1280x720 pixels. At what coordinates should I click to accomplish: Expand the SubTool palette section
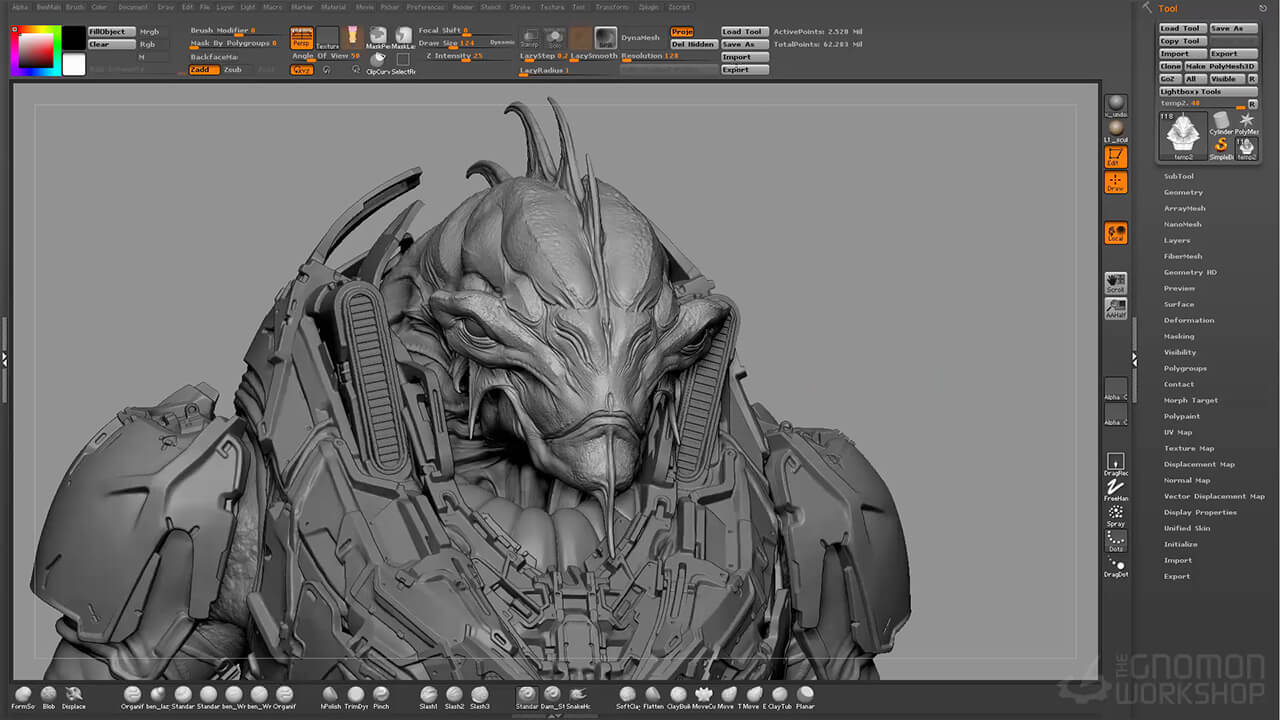click(x=1178, y=176)
